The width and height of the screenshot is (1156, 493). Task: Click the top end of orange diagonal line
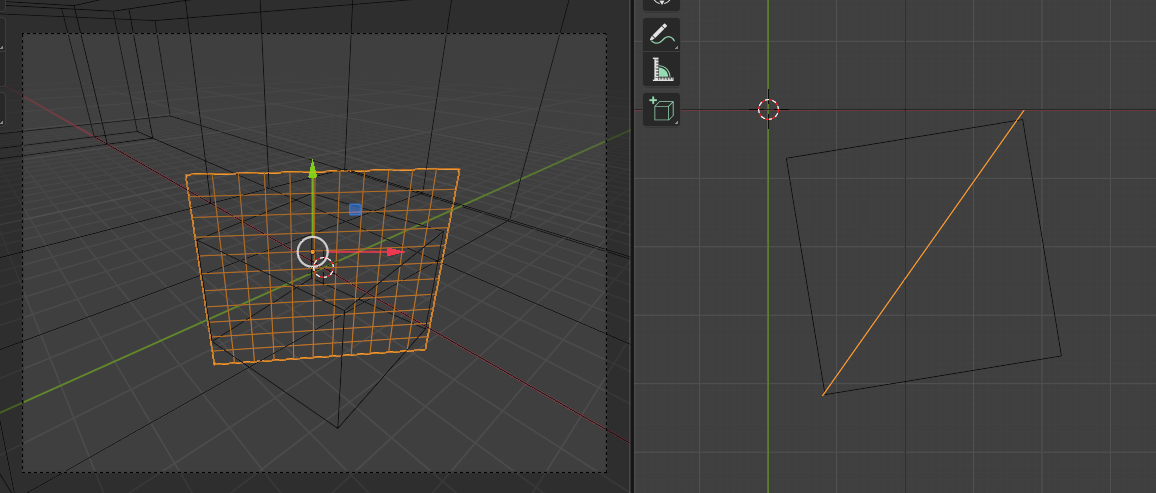(1023, 112)
